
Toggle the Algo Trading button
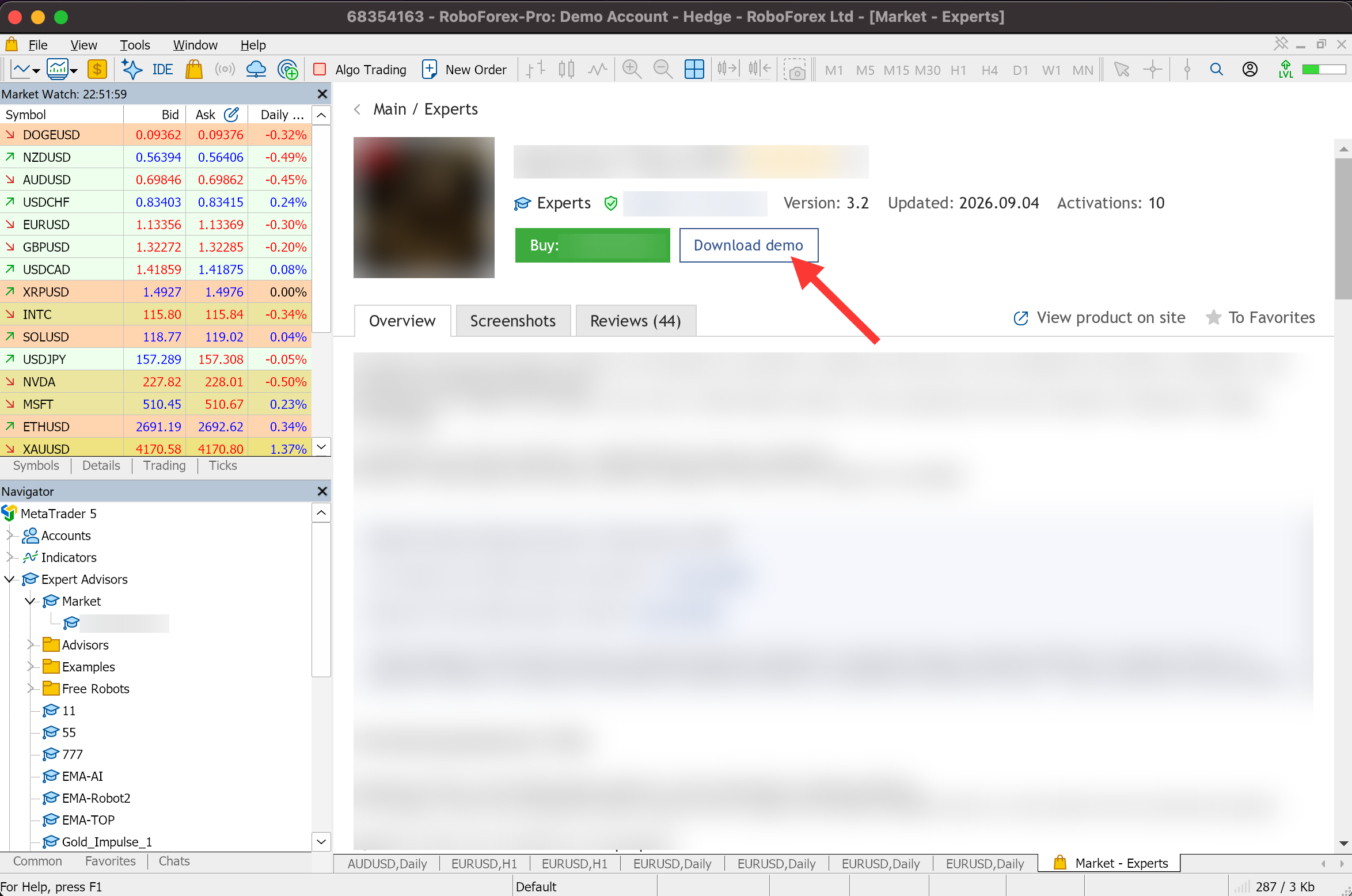360,70
